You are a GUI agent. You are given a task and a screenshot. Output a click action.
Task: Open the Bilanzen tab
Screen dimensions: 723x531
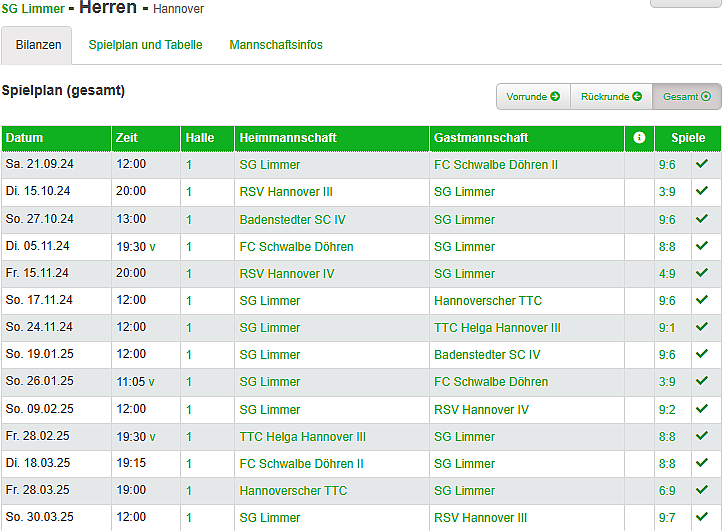click(x=38, y=45)
